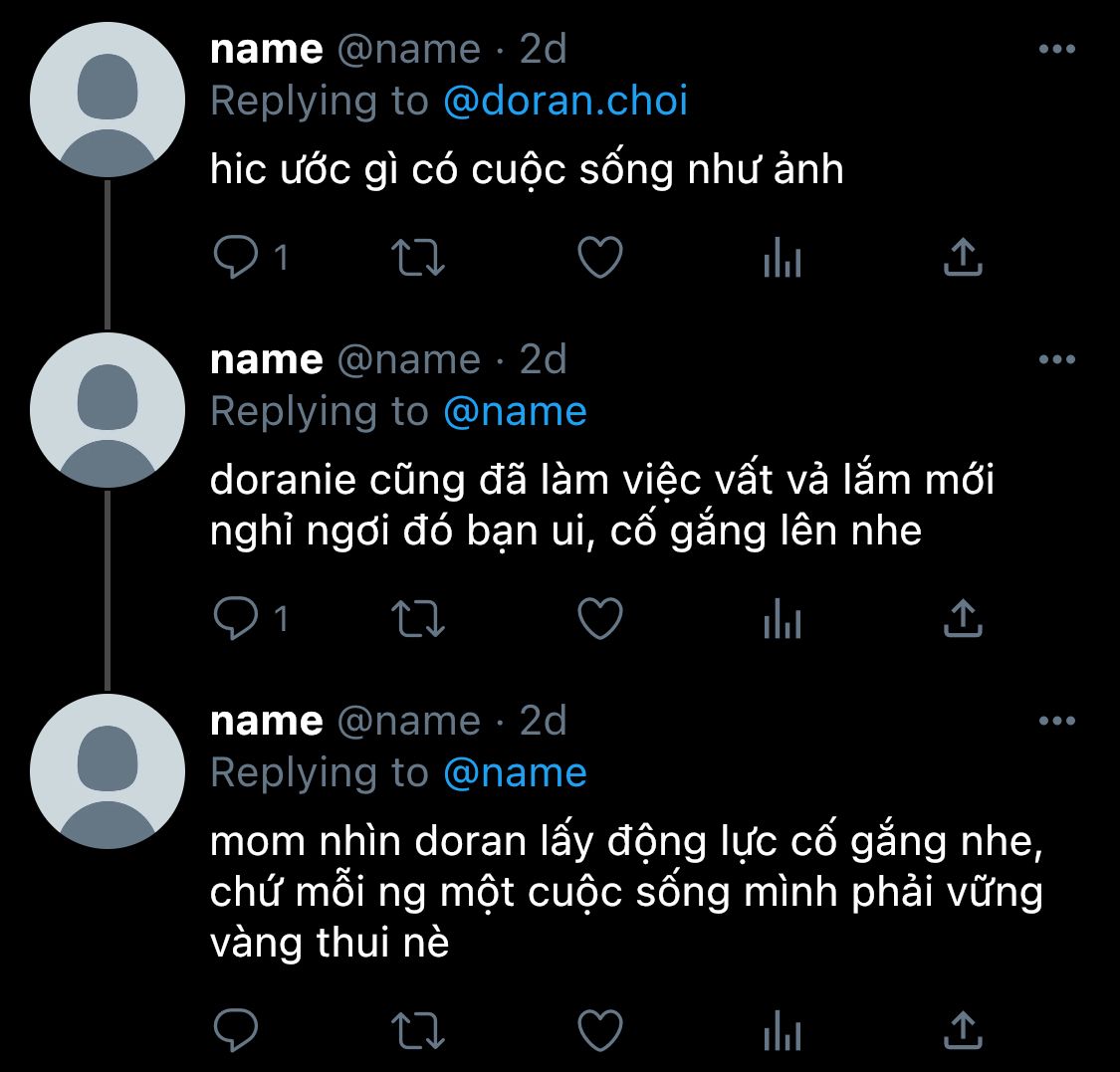Screen dimensions: 1120x1072
Task: Like the "doranie cũng đã làm việc" tweet
Action: click(x=600, y=618)
